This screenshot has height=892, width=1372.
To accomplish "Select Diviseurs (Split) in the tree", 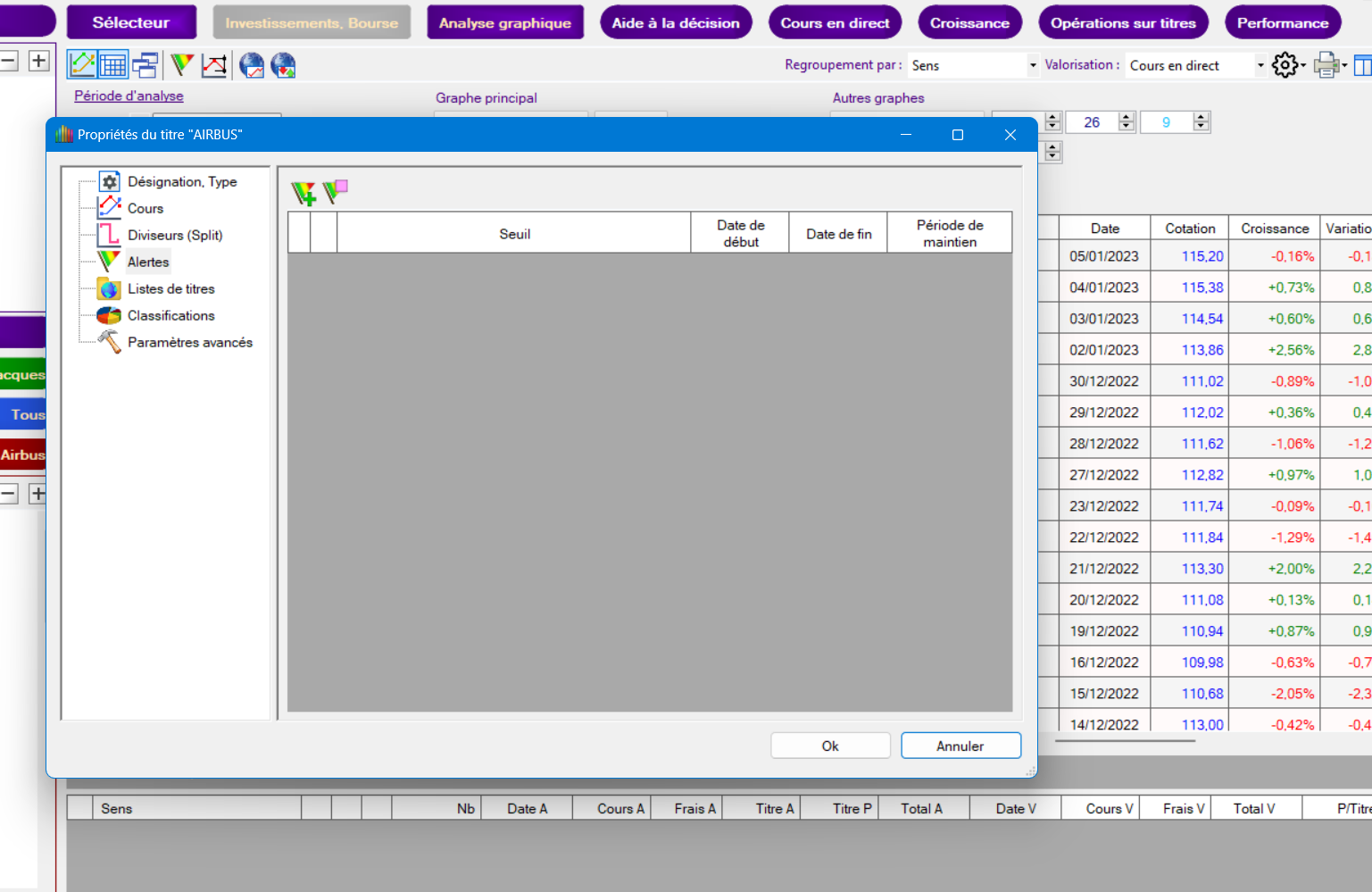I will point(174,235).
